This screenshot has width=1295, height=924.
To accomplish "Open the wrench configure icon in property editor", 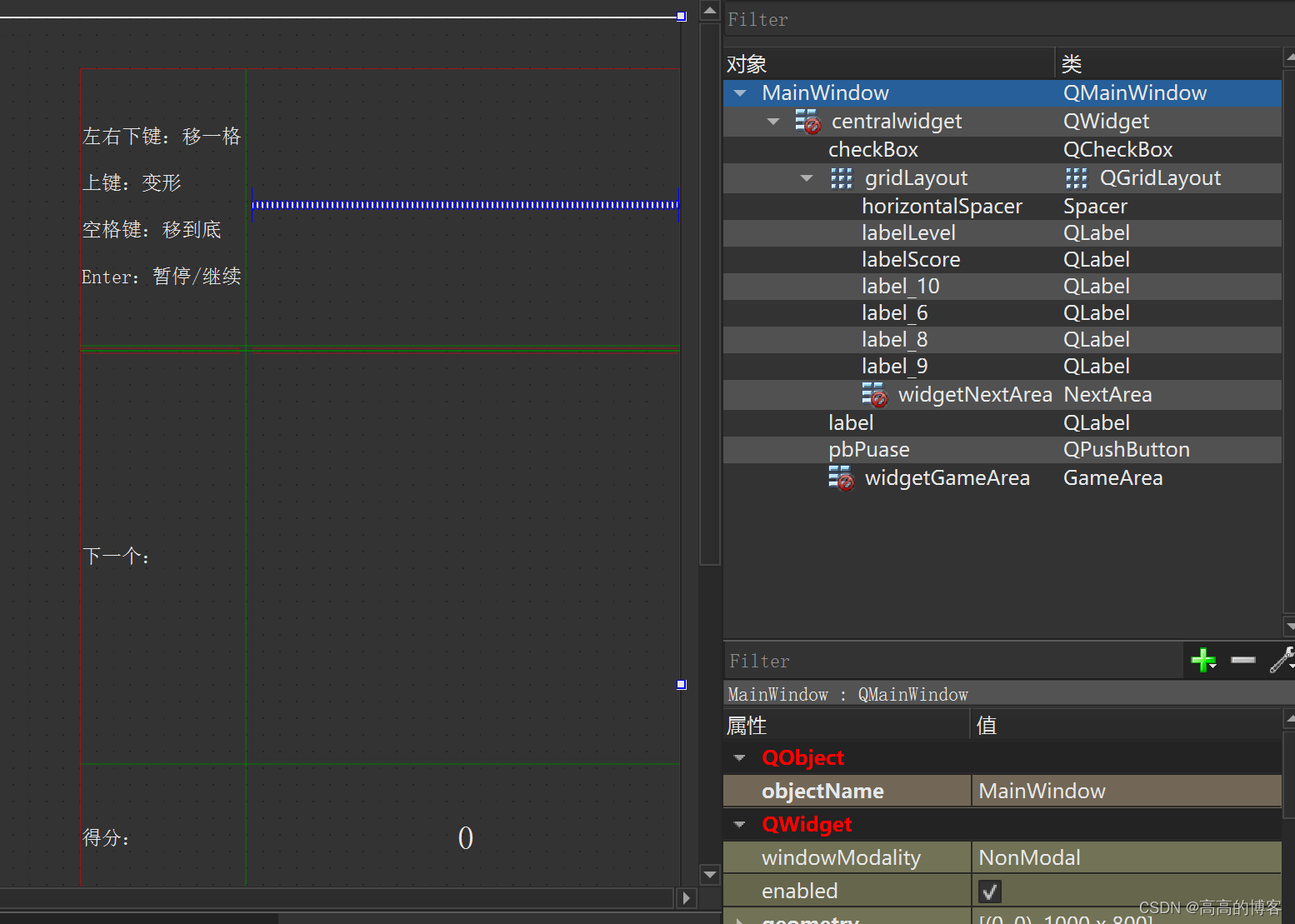I will 1282,660.
